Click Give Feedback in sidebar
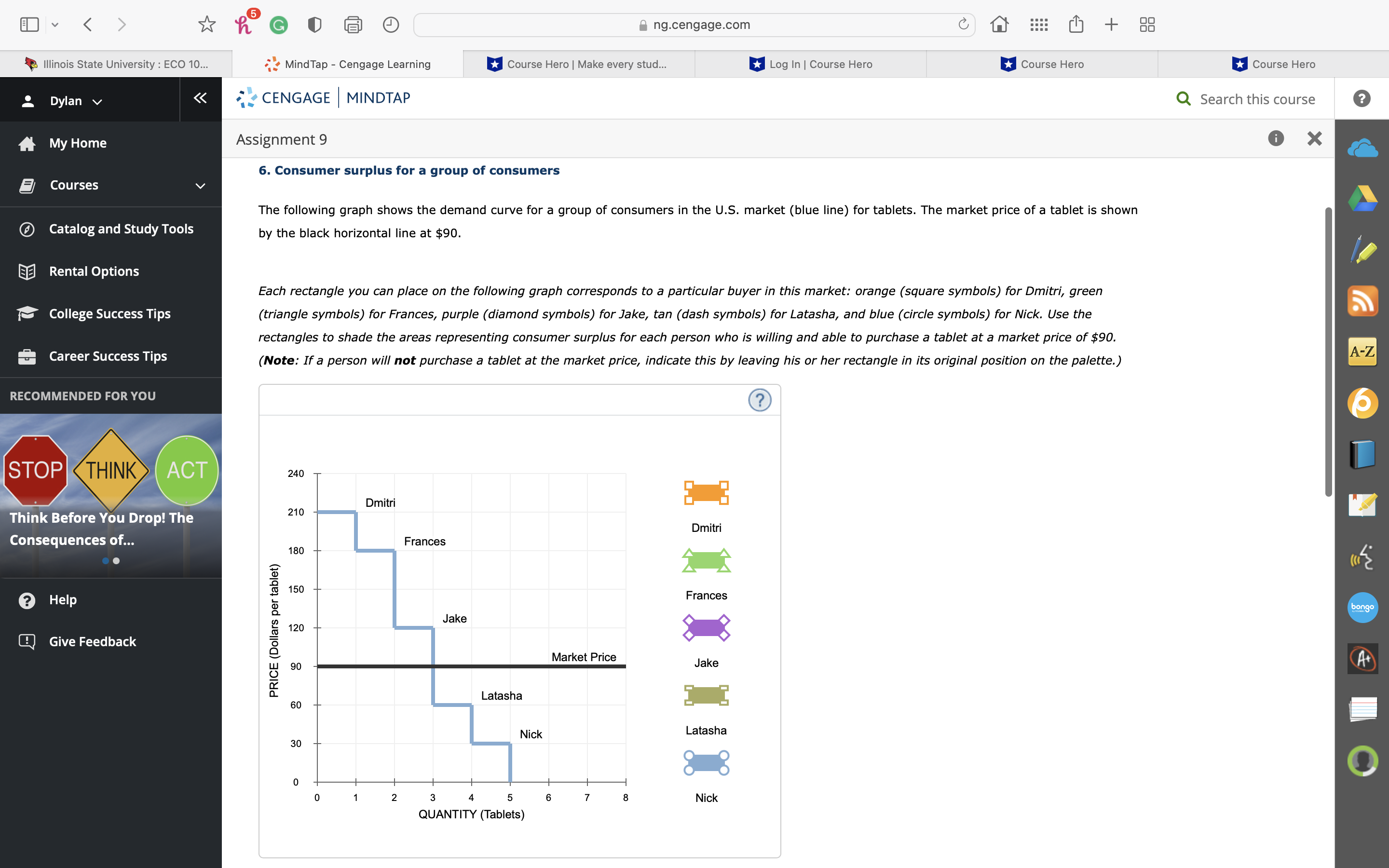Viewport: 1389px width, 868px height. coord(93,641)
